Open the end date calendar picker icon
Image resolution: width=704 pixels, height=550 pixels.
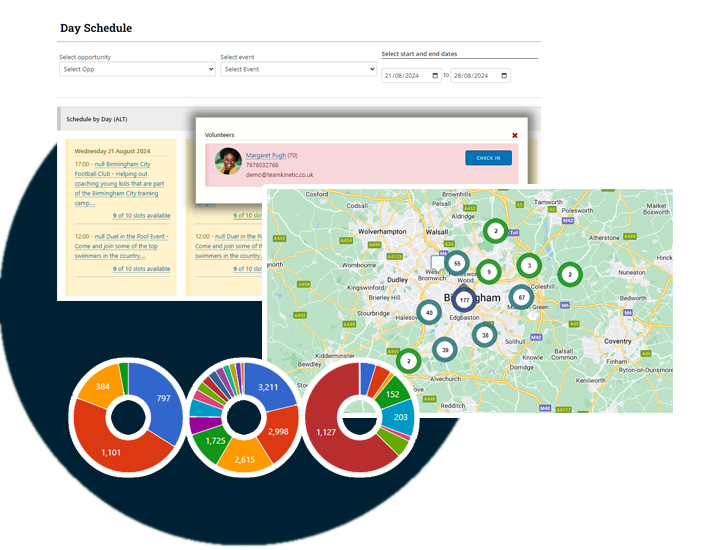504,76
